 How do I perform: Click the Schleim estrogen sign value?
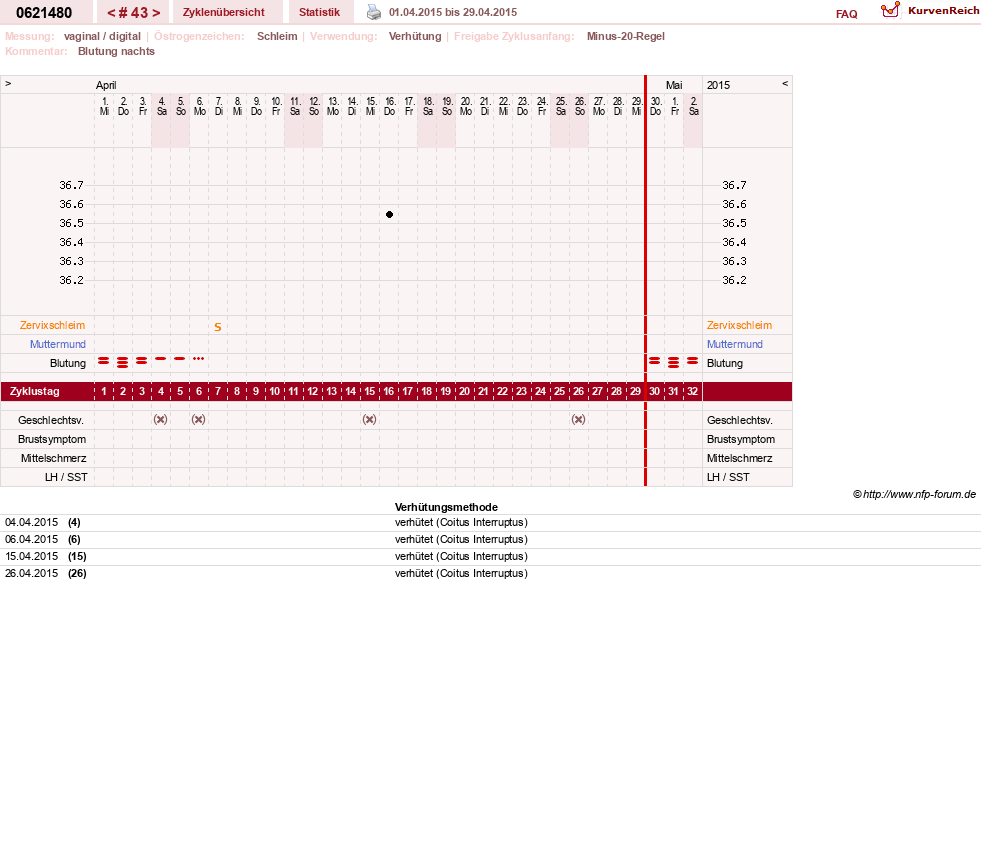(277, 36)
